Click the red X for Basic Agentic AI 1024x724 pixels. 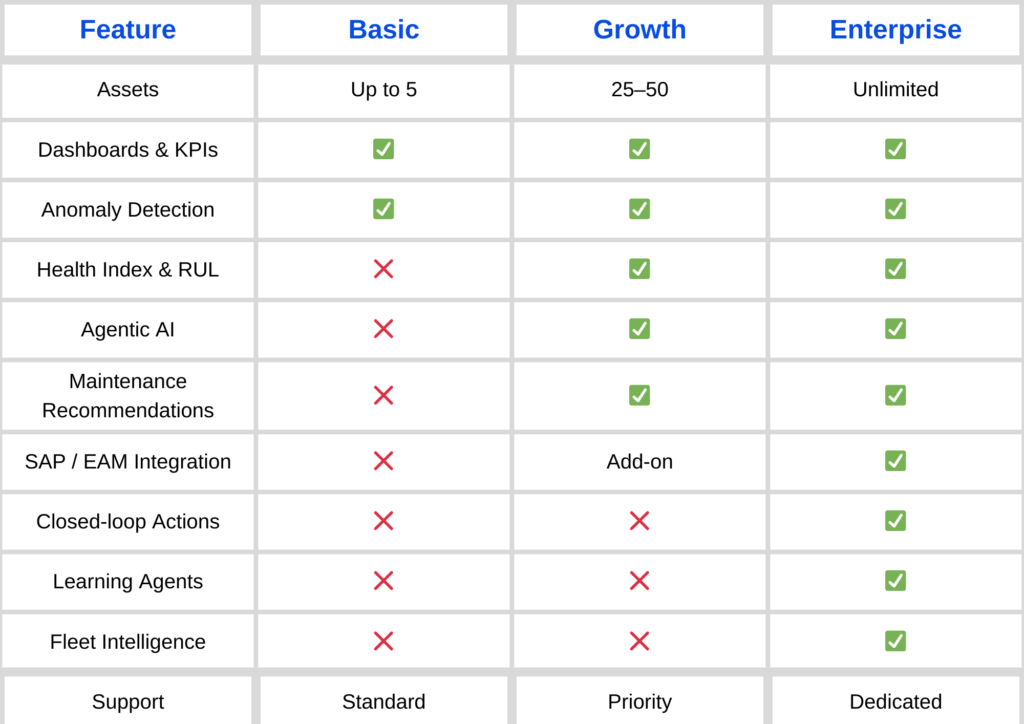pyautogui.click(x=383, y=329)
